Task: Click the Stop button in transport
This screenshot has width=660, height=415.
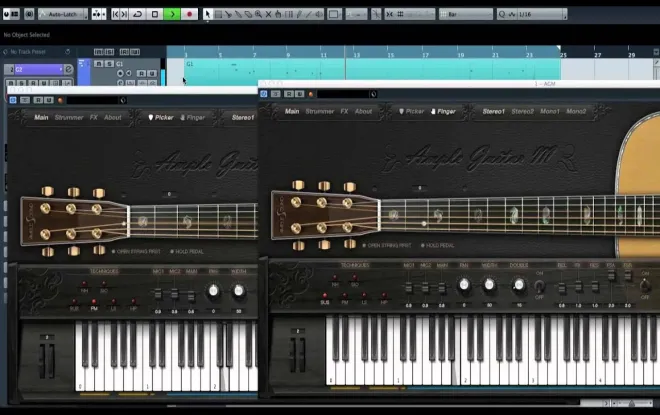Action: coord(155,14)
